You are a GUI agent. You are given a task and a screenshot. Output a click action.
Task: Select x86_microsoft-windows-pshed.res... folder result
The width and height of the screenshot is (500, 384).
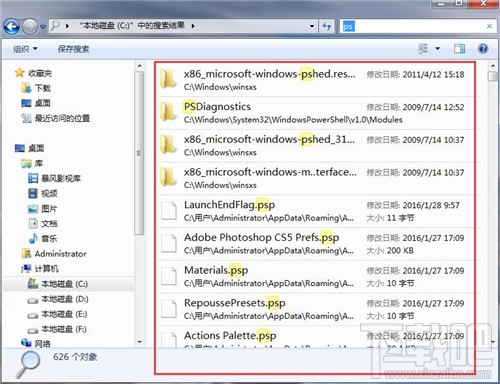coord(316,80)
